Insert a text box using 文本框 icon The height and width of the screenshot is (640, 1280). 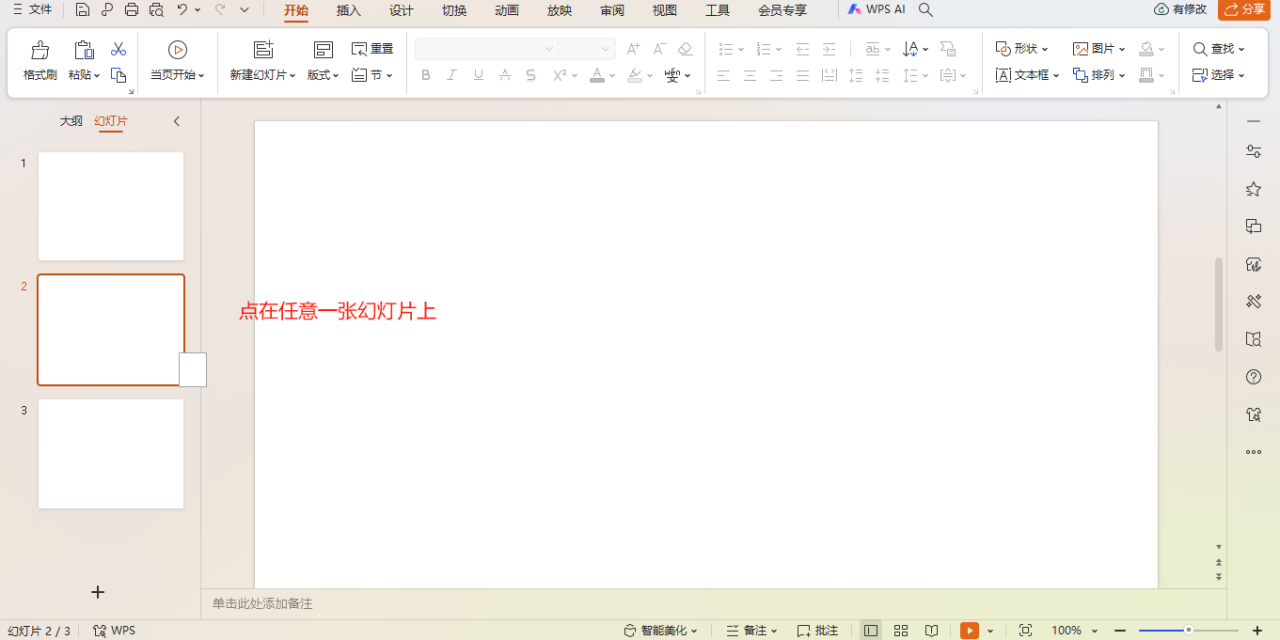pos(1021,74)
